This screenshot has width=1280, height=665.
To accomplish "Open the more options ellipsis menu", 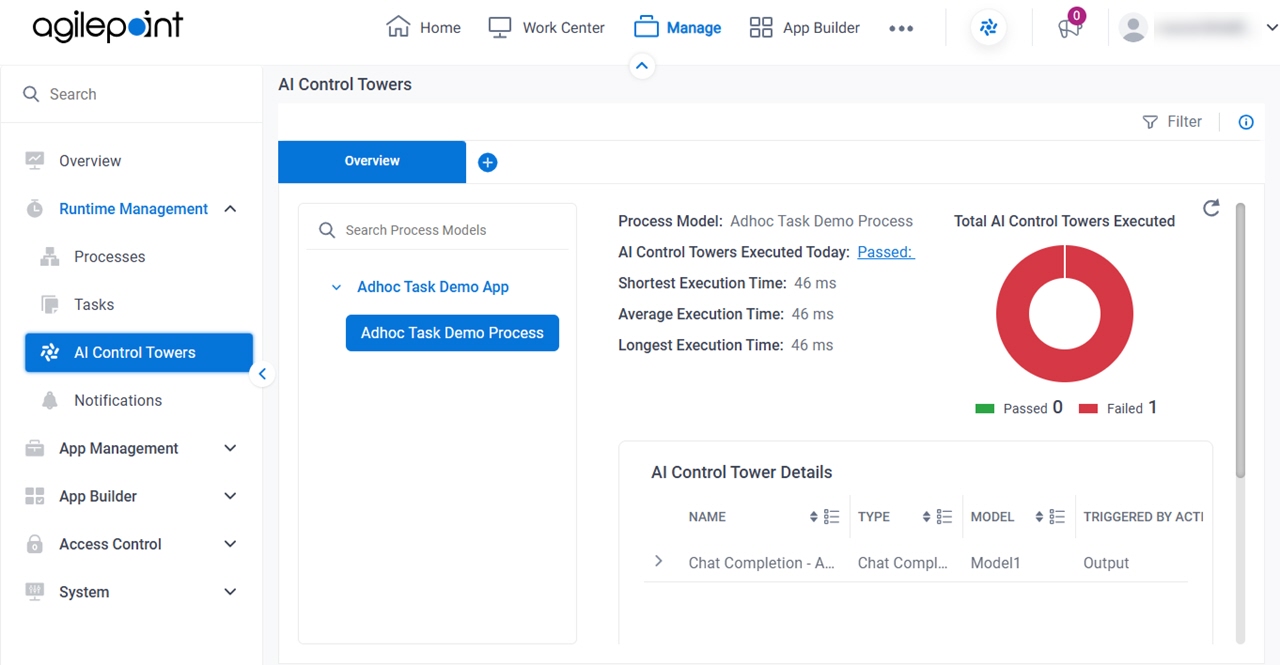I will (901, 28).
